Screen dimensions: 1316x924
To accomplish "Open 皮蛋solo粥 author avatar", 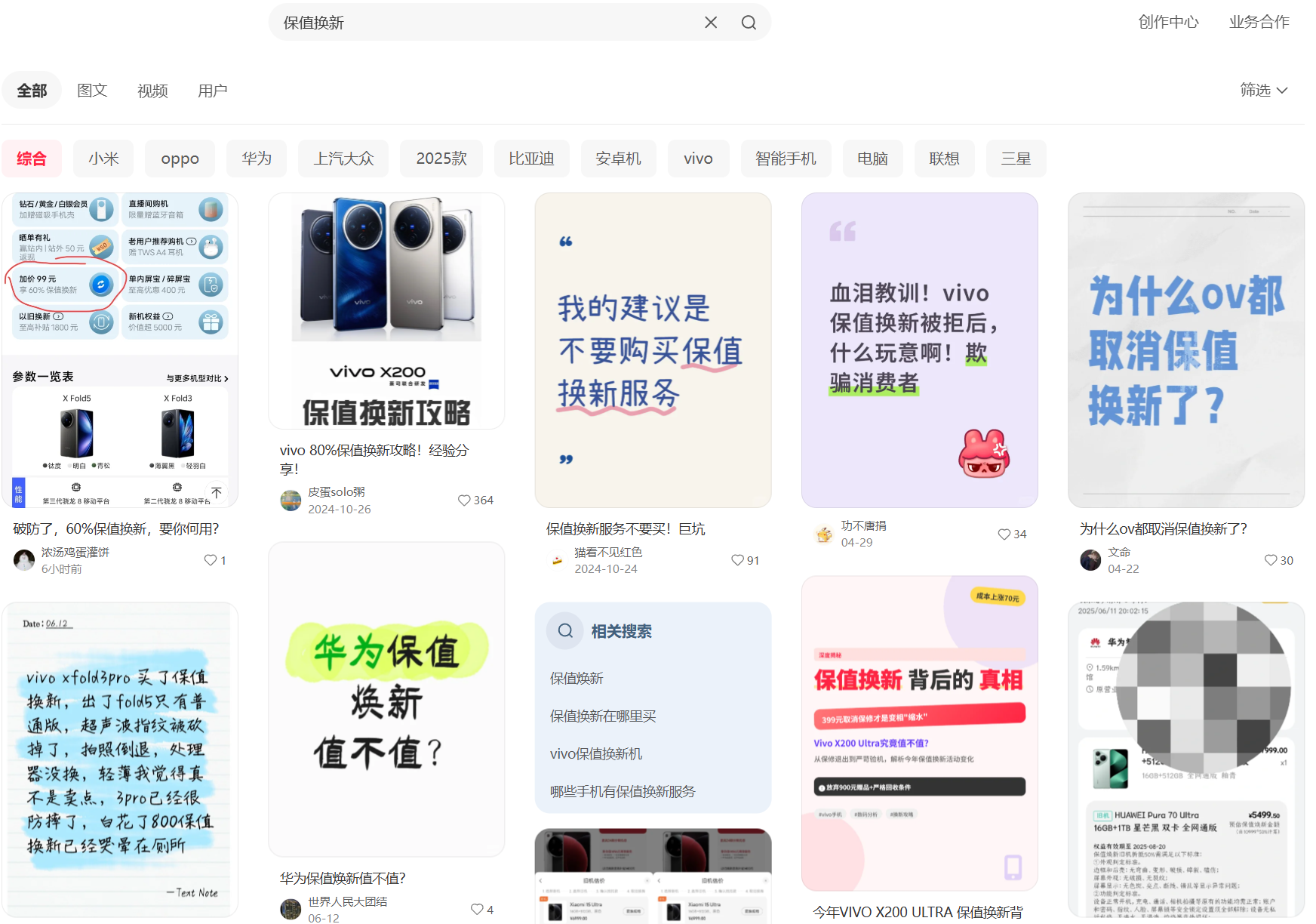I will click(291, 500).
